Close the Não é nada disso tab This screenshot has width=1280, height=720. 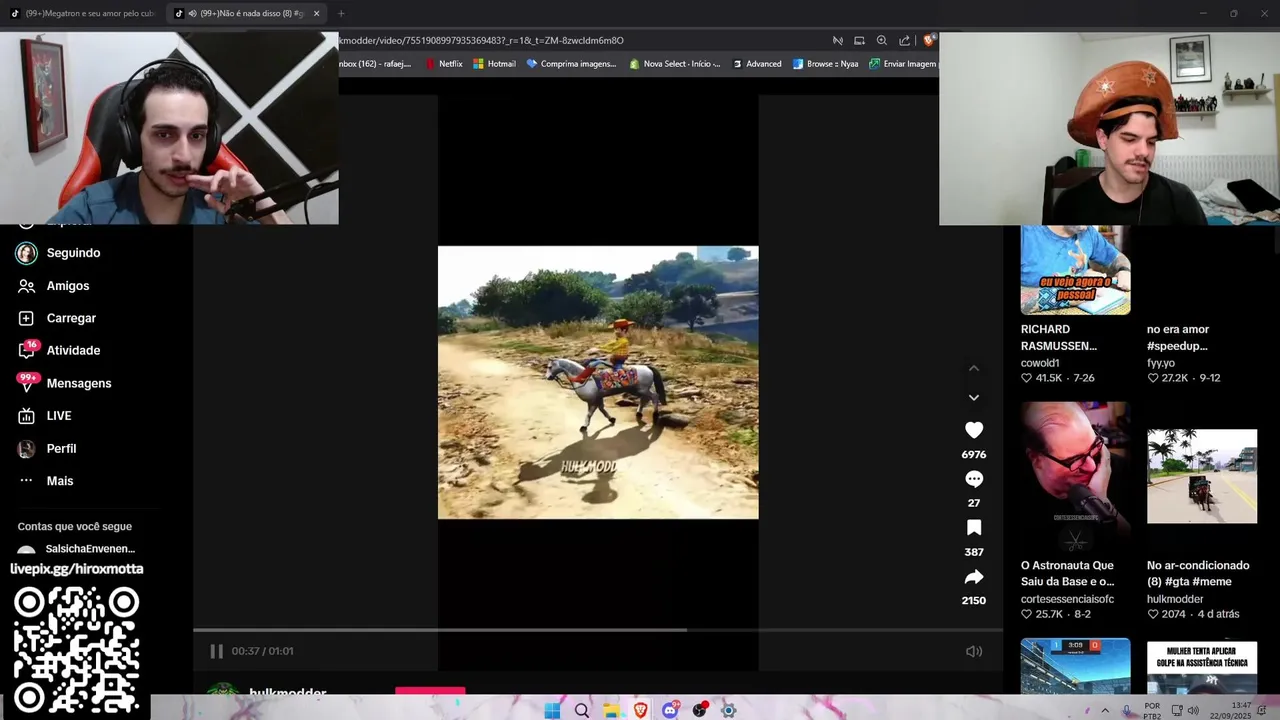click(316, 13)
